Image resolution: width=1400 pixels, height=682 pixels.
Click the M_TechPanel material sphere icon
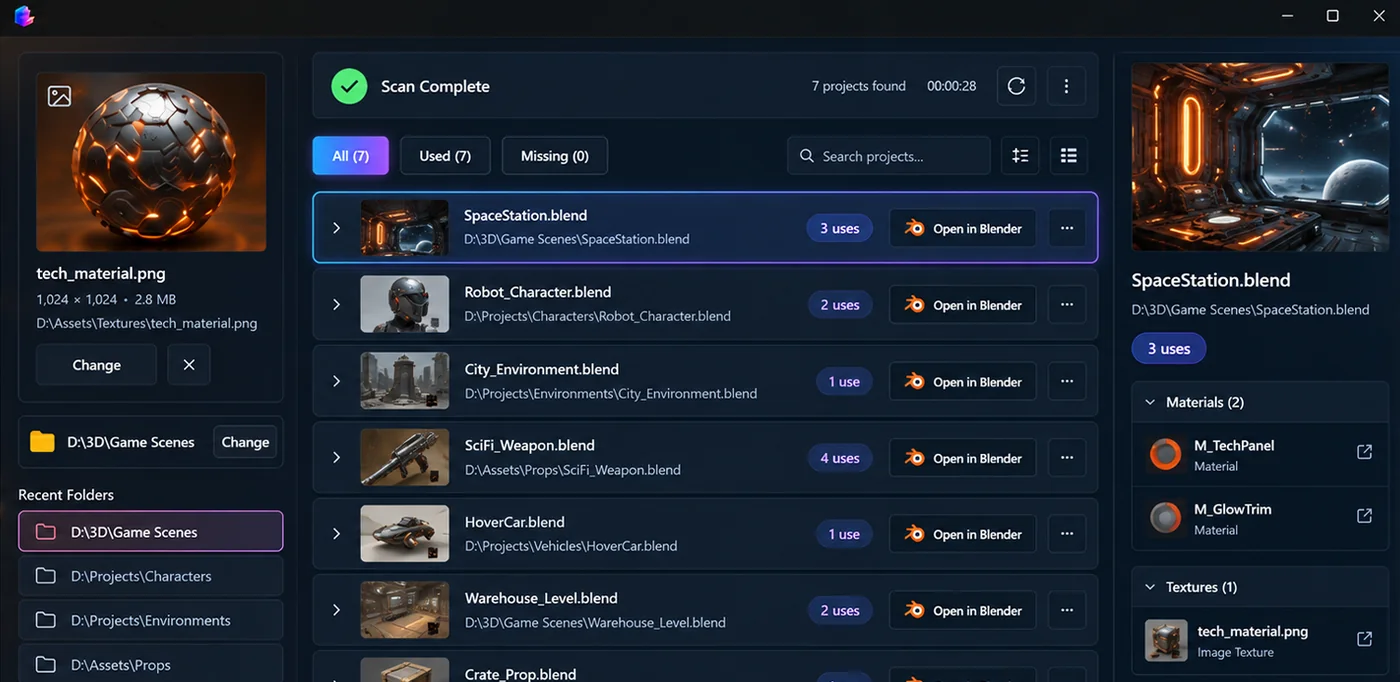(x=1165, y=454)
